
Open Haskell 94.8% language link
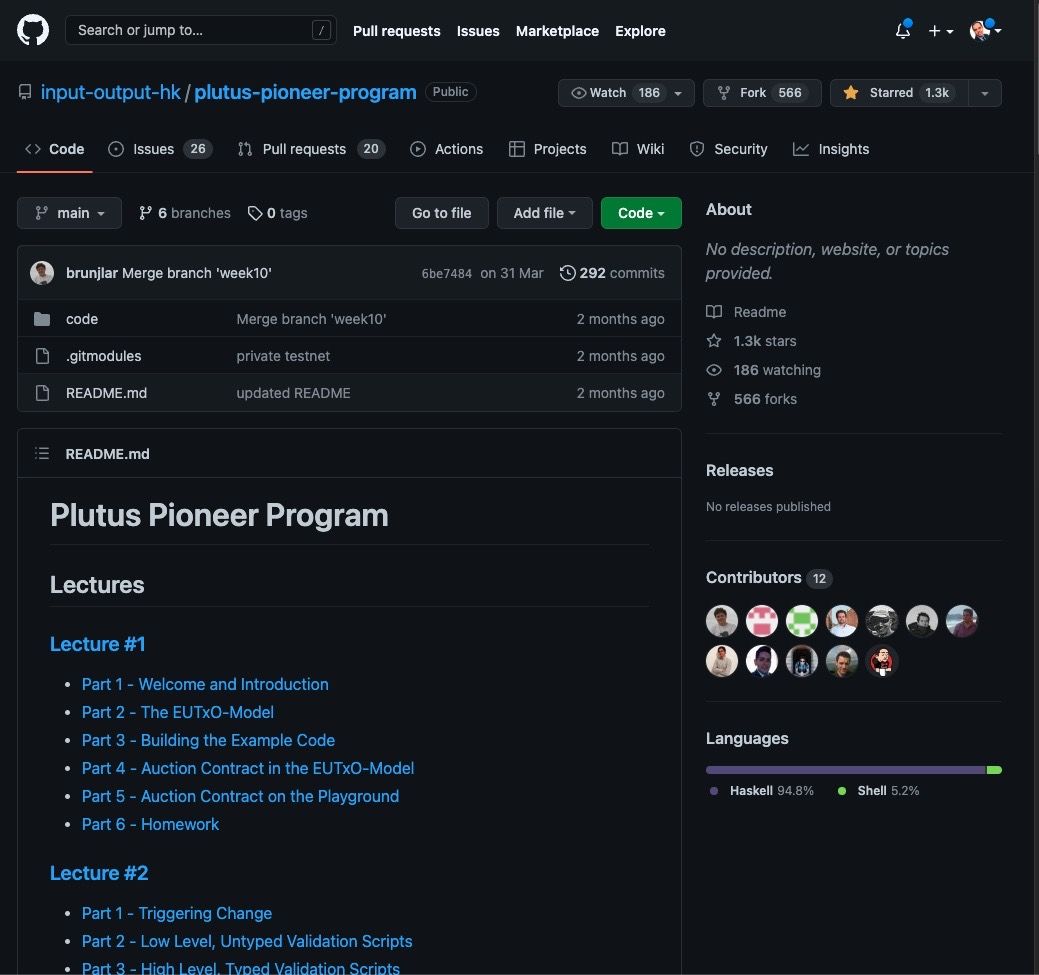point(761,791)
